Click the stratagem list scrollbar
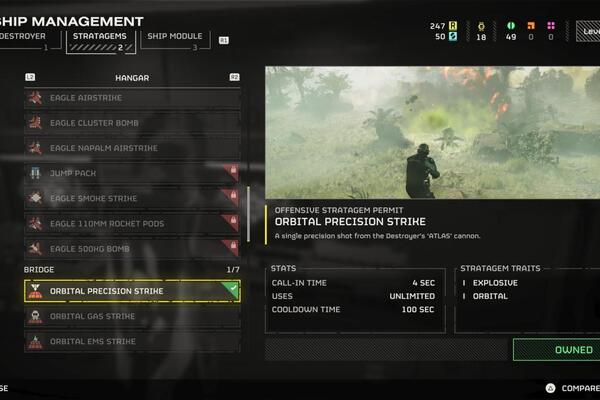 [x=248, y=214]
